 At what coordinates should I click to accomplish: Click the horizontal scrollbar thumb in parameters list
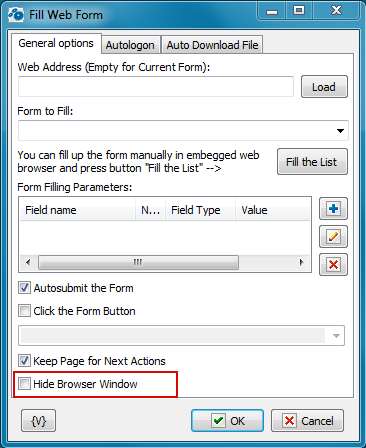click(x=138, y=262)
